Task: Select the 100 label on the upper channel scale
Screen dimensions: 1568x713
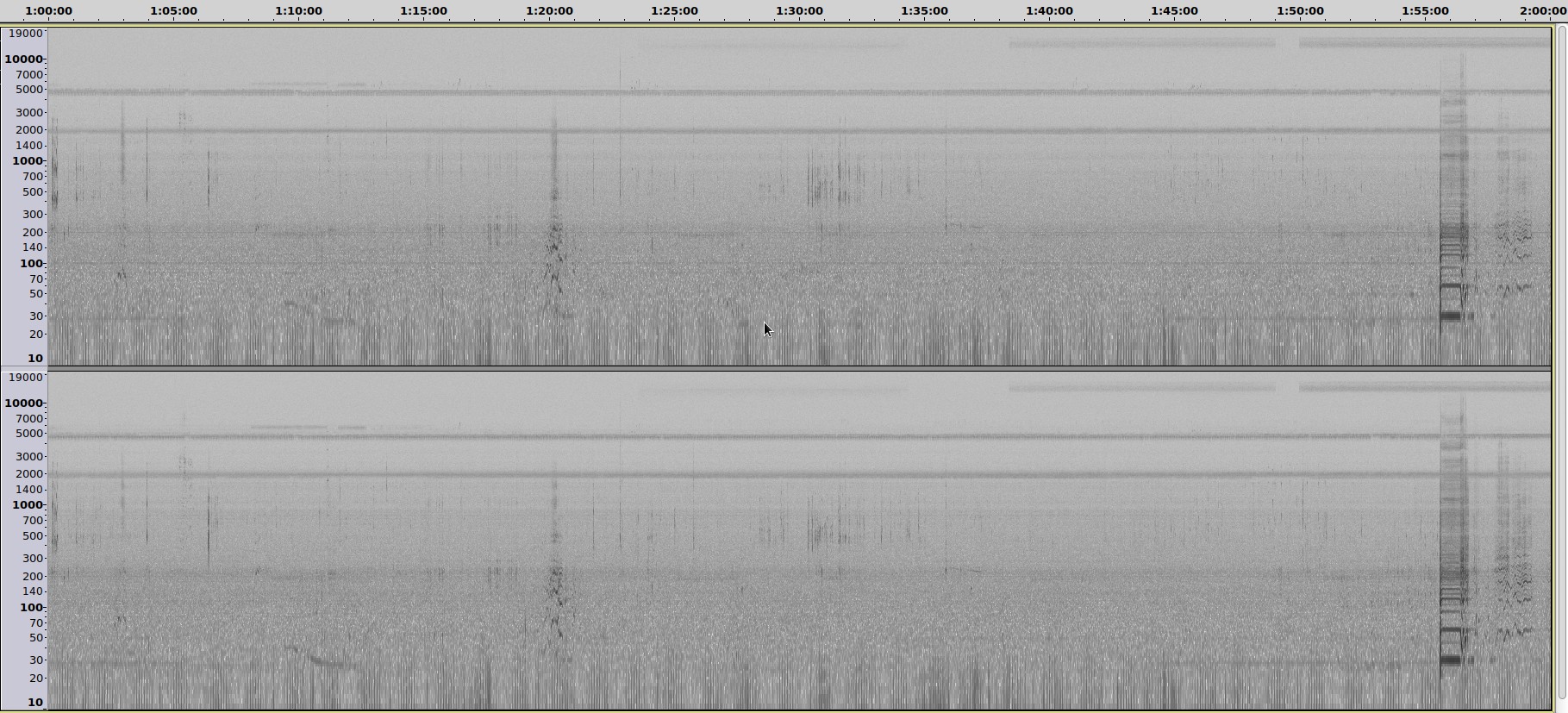Action: (31, 264)
